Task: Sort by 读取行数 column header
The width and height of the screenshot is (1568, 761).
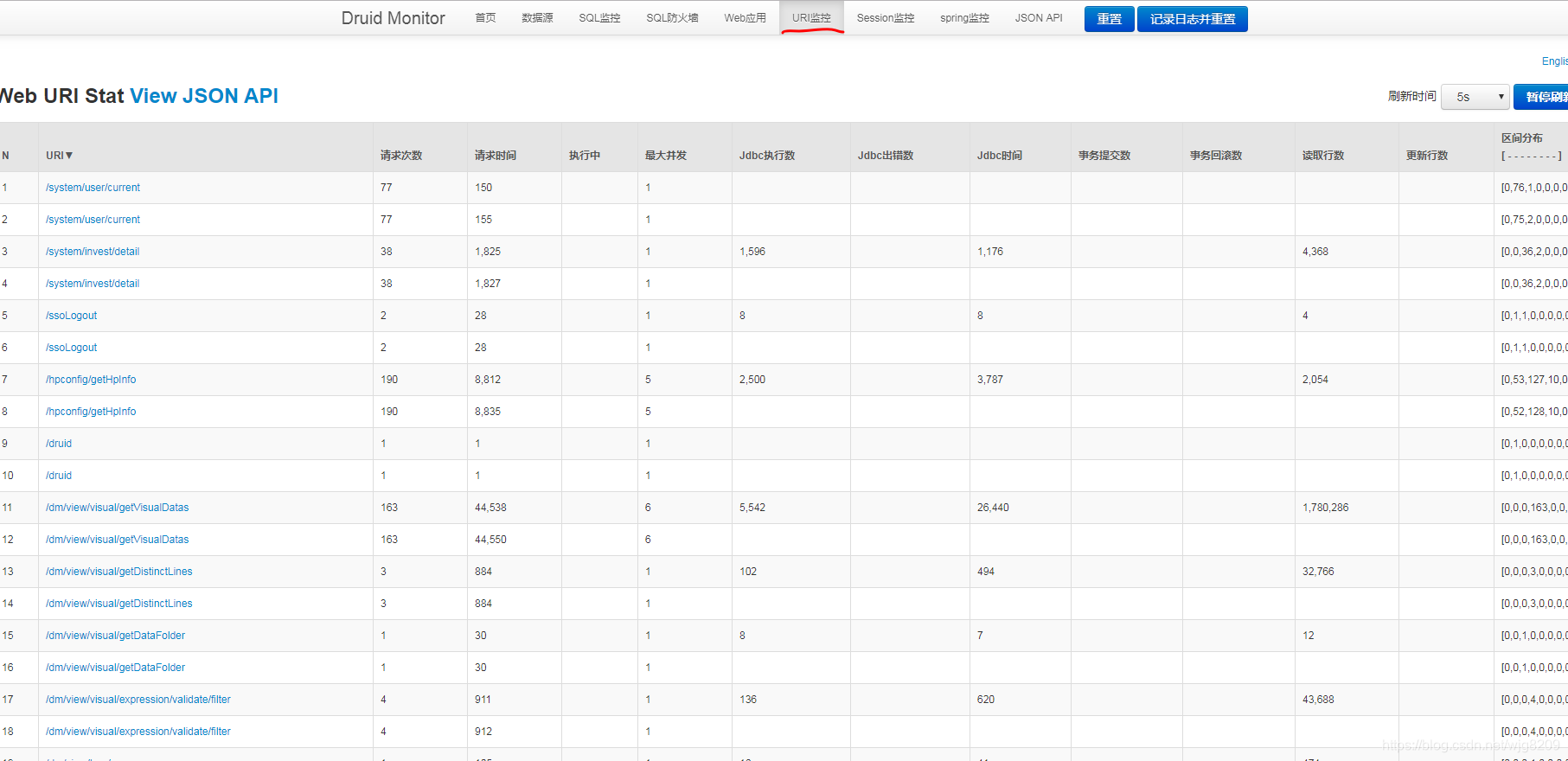Action: (x=1323, y=156)
